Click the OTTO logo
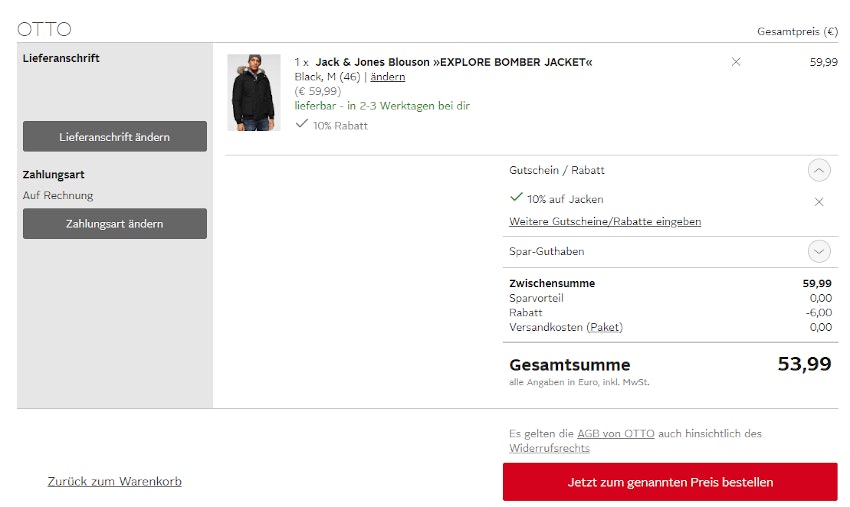This screenshot has width=850, height=507. click(44, 29)
